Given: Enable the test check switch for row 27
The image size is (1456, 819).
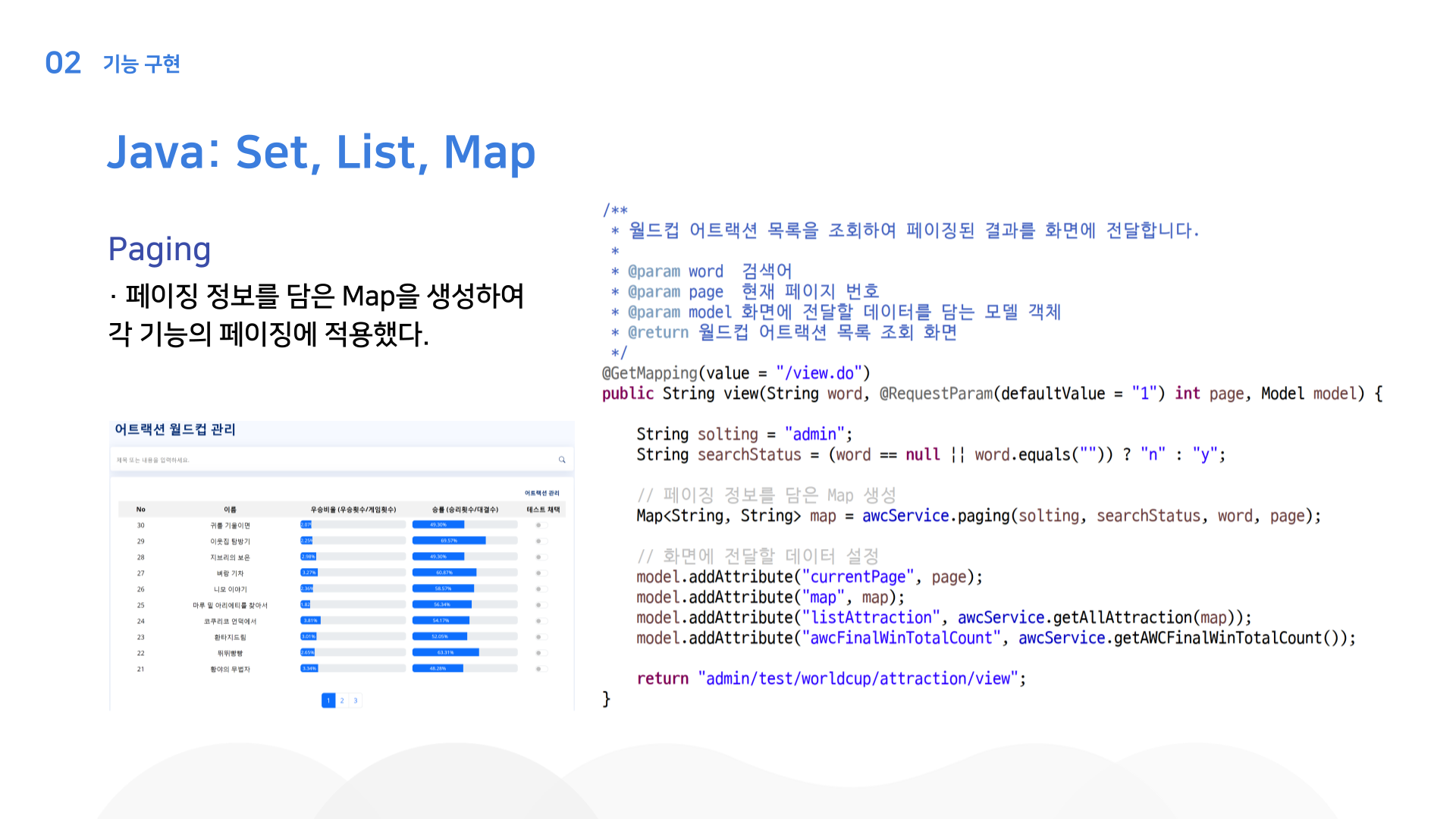Looking at the screenshot, I should 541,573.
